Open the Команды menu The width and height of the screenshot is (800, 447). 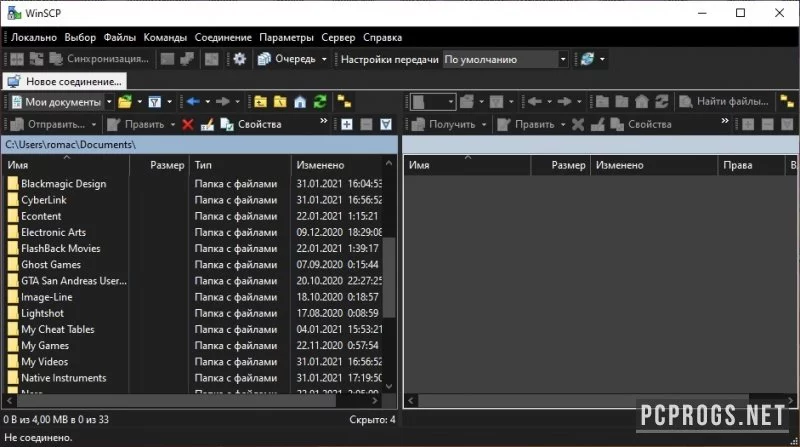(x=165, y=37)
